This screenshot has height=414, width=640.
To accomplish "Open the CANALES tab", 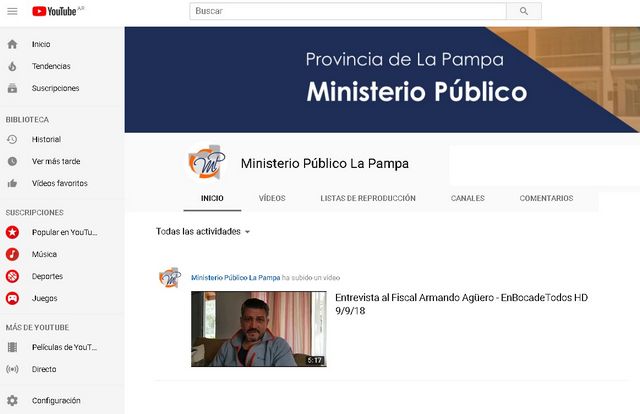I will coord(467,198).
